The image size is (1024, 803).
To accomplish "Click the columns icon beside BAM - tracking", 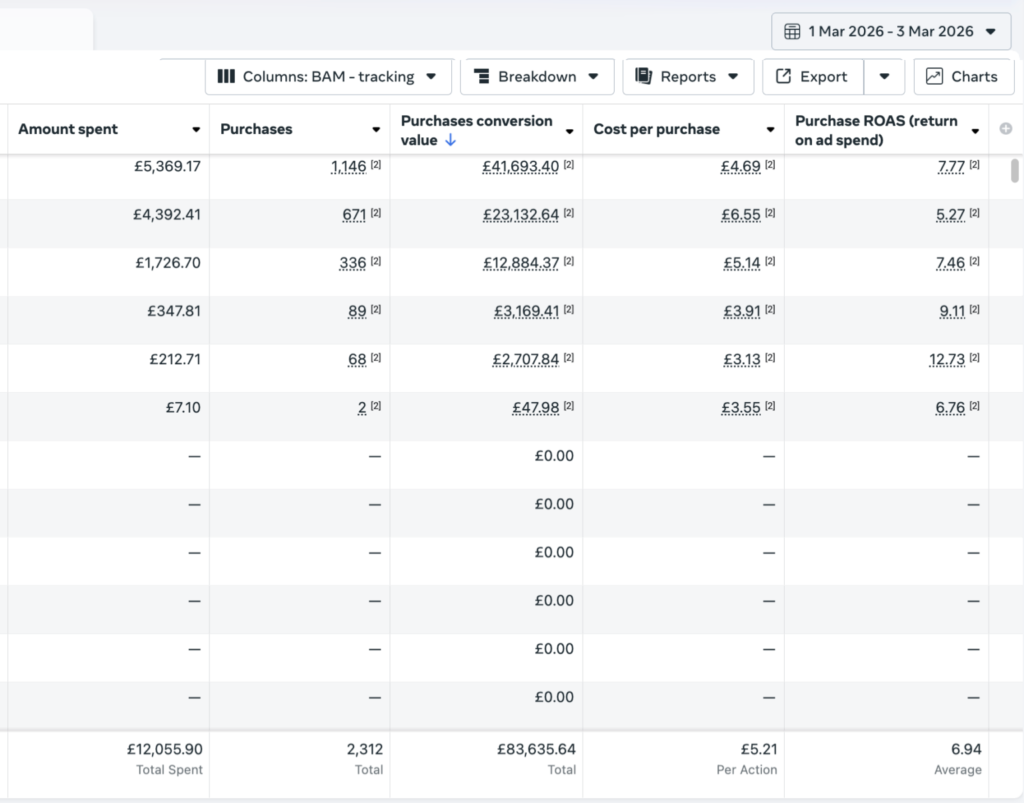I will (x=226, y=76).
